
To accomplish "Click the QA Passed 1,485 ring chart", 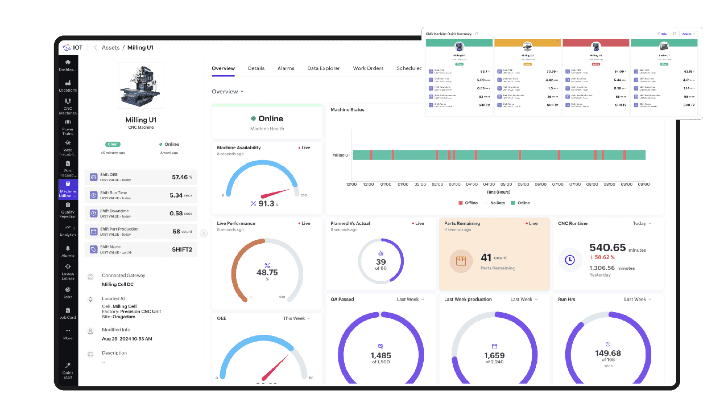I will point(381,349).
